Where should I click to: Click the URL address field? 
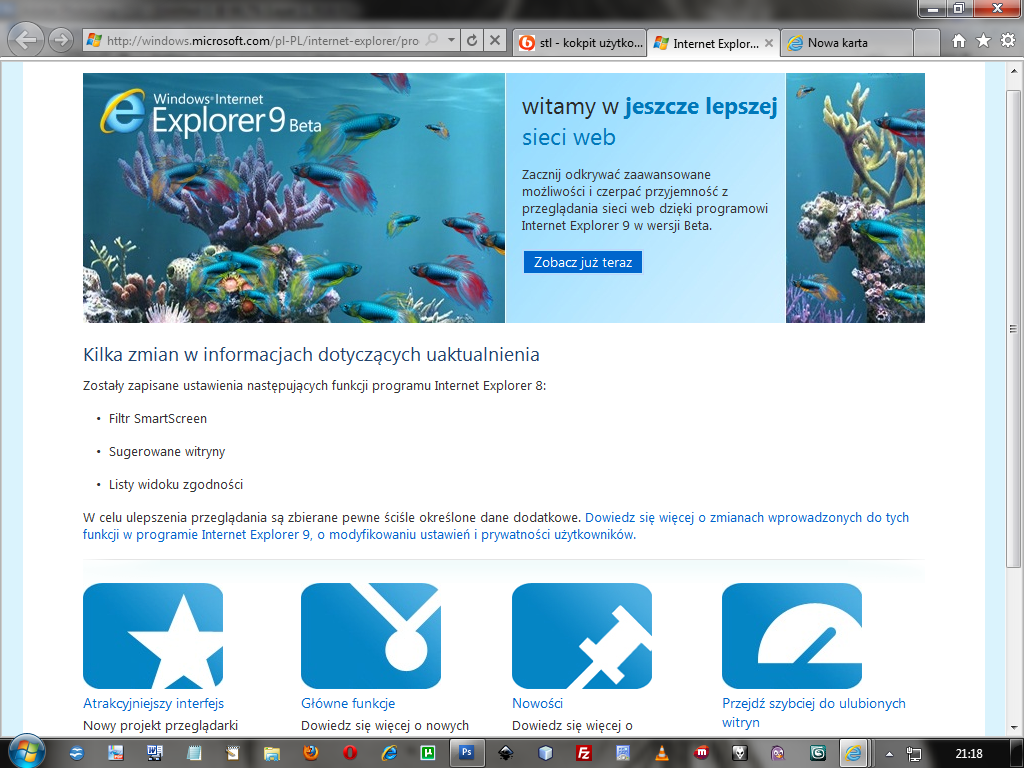coord(263,40)
